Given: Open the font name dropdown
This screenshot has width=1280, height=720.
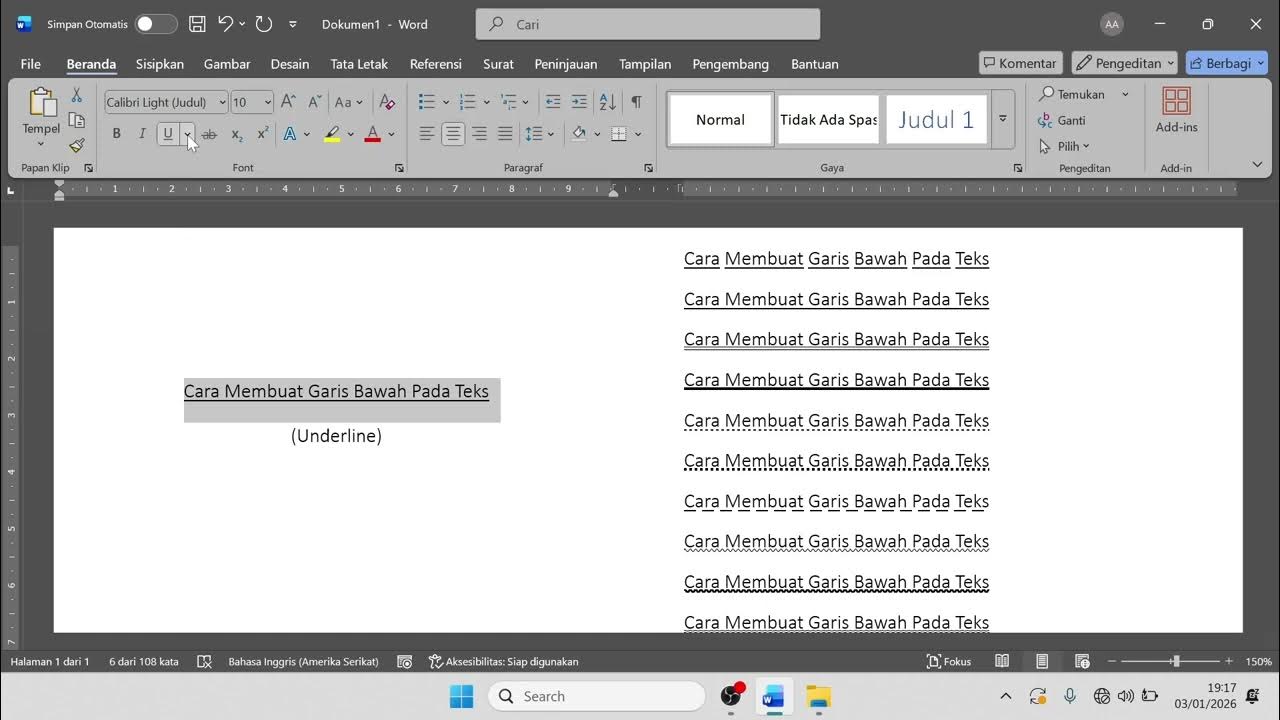Looking at the screenshot, I should pos(222,102).
